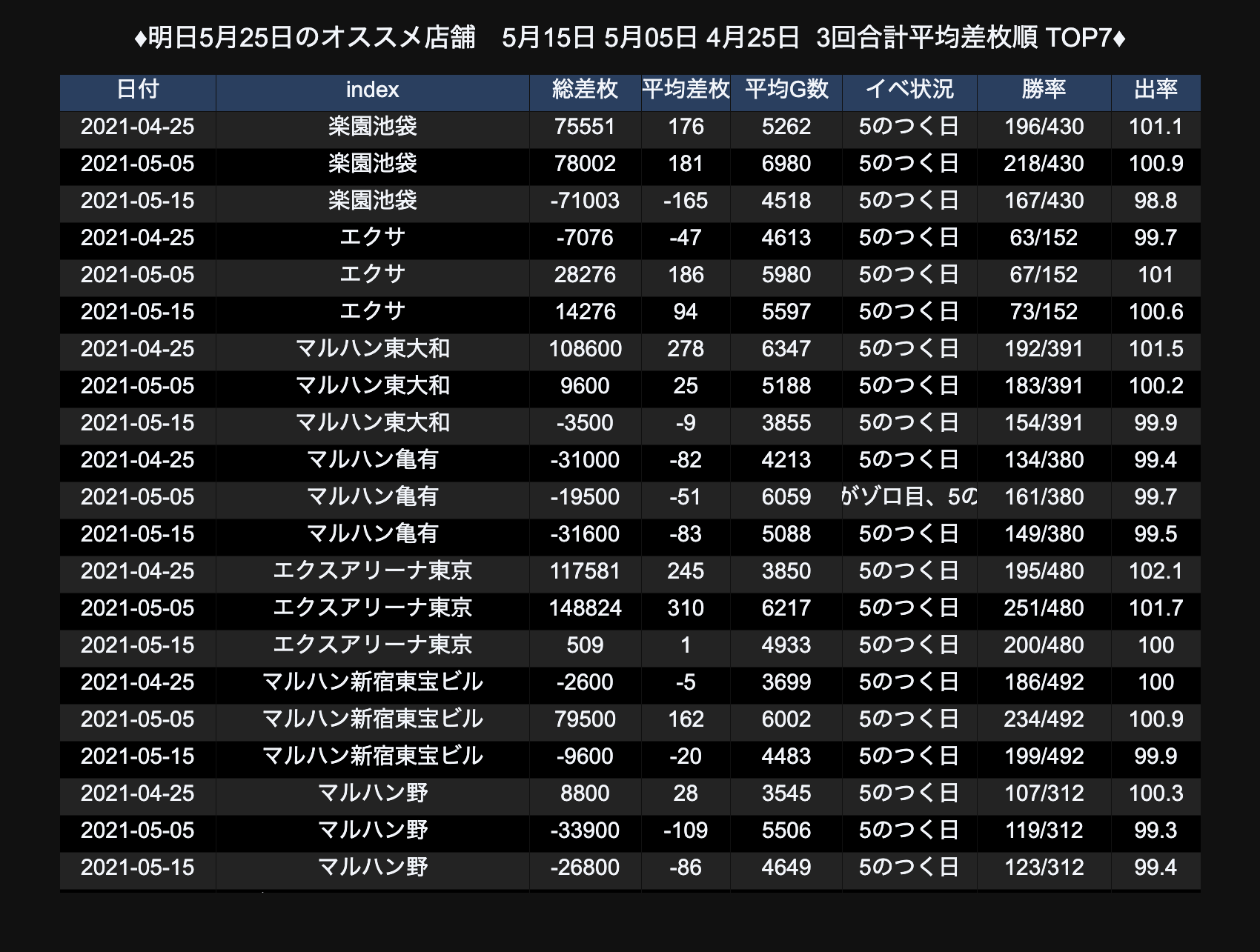Select the title text above the table

[x=630, y=37]
